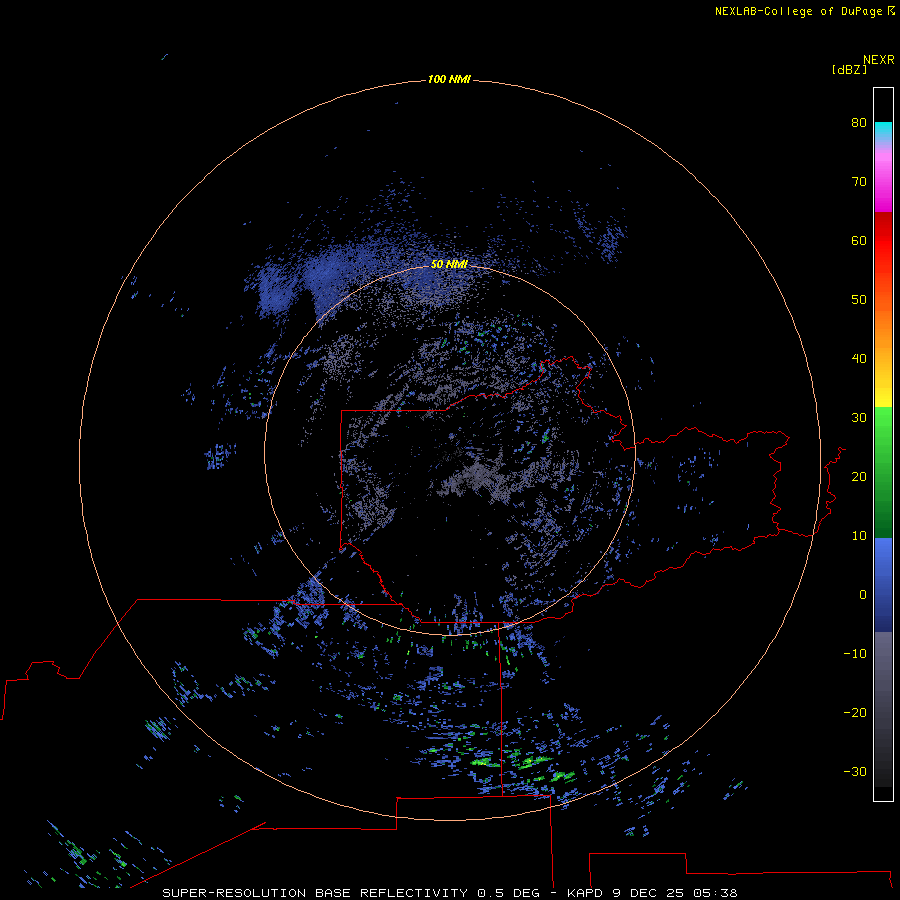Select the 0 value on the dBZ scale
This screenshot has height=900, width=900.
(x=863, y=595)
